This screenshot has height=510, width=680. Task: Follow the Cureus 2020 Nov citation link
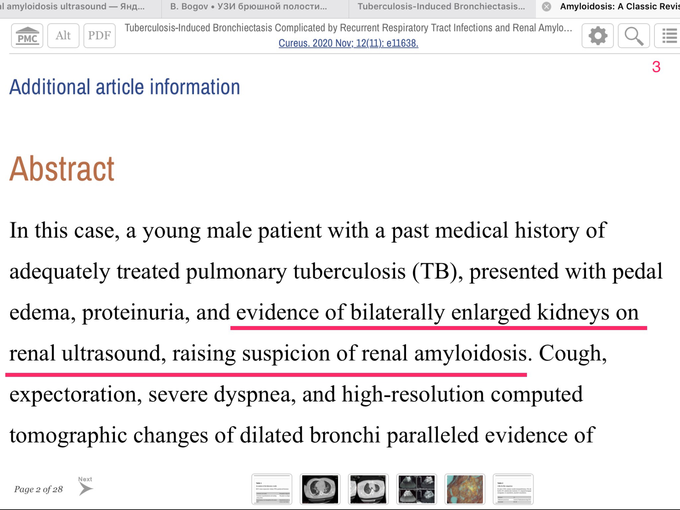[348, 43]
